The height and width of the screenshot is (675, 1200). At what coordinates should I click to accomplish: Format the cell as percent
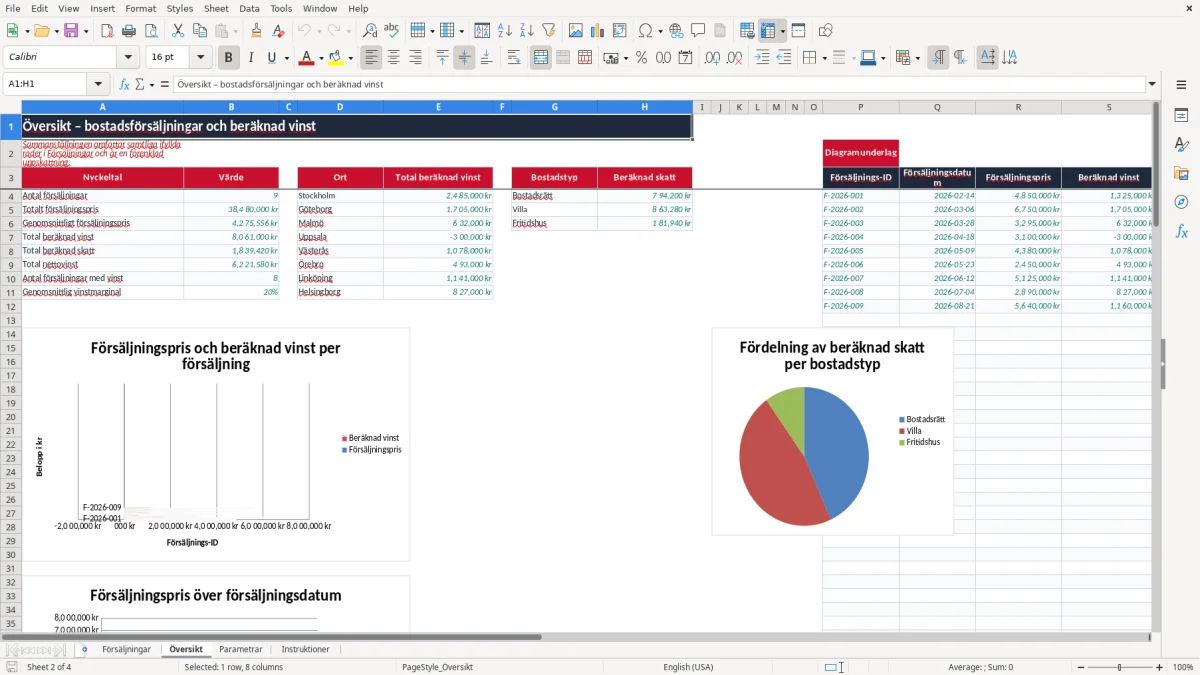tap(642, 58)
